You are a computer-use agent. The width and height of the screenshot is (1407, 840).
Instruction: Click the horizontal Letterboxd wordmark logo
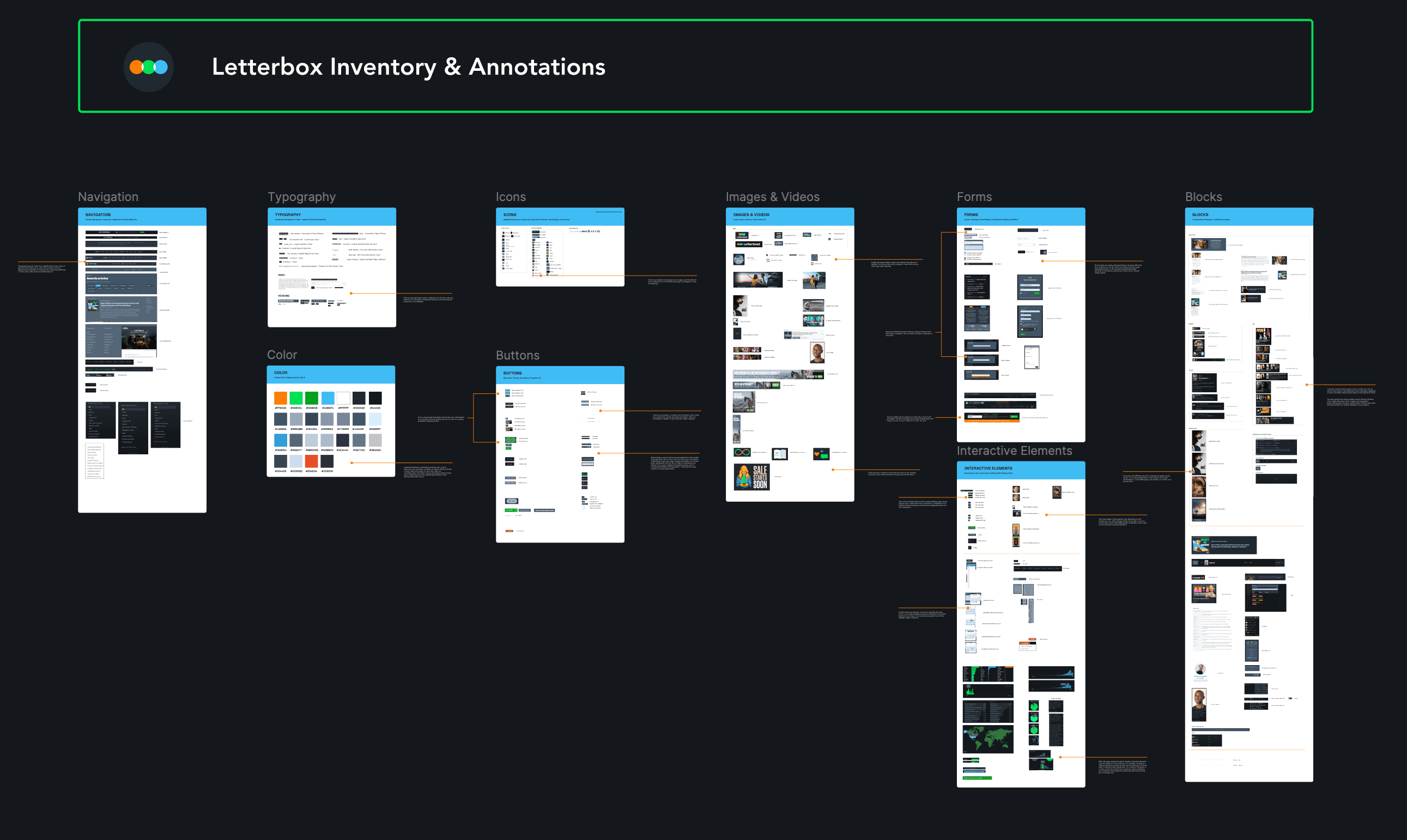(x=748, y=245)
